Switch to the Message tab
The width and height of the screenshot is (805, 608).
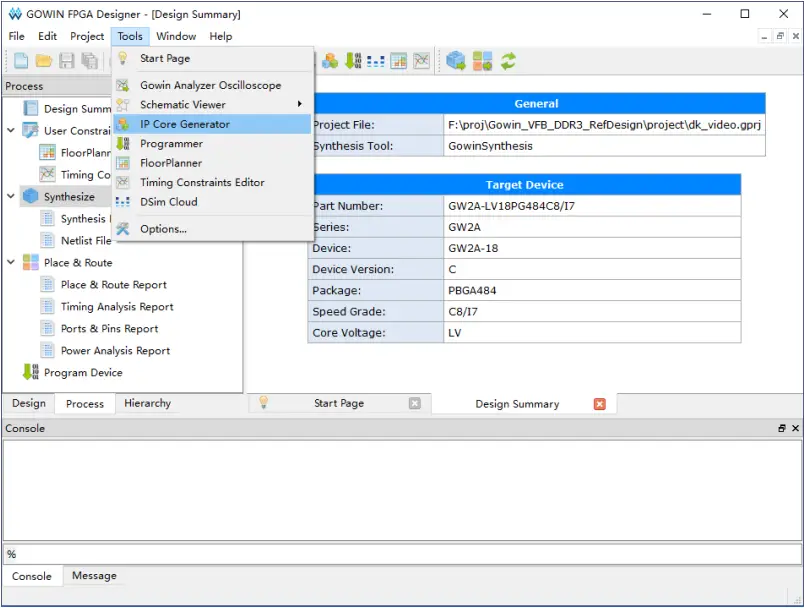94,576
